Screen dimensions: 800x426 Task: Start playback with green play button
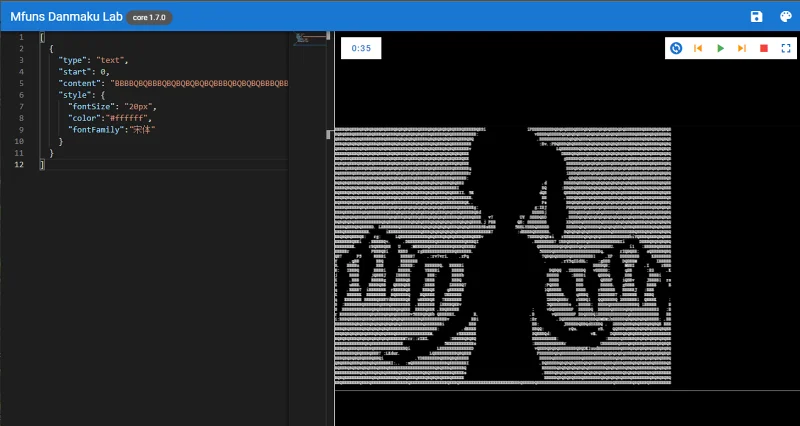click(x=720, y=48)
